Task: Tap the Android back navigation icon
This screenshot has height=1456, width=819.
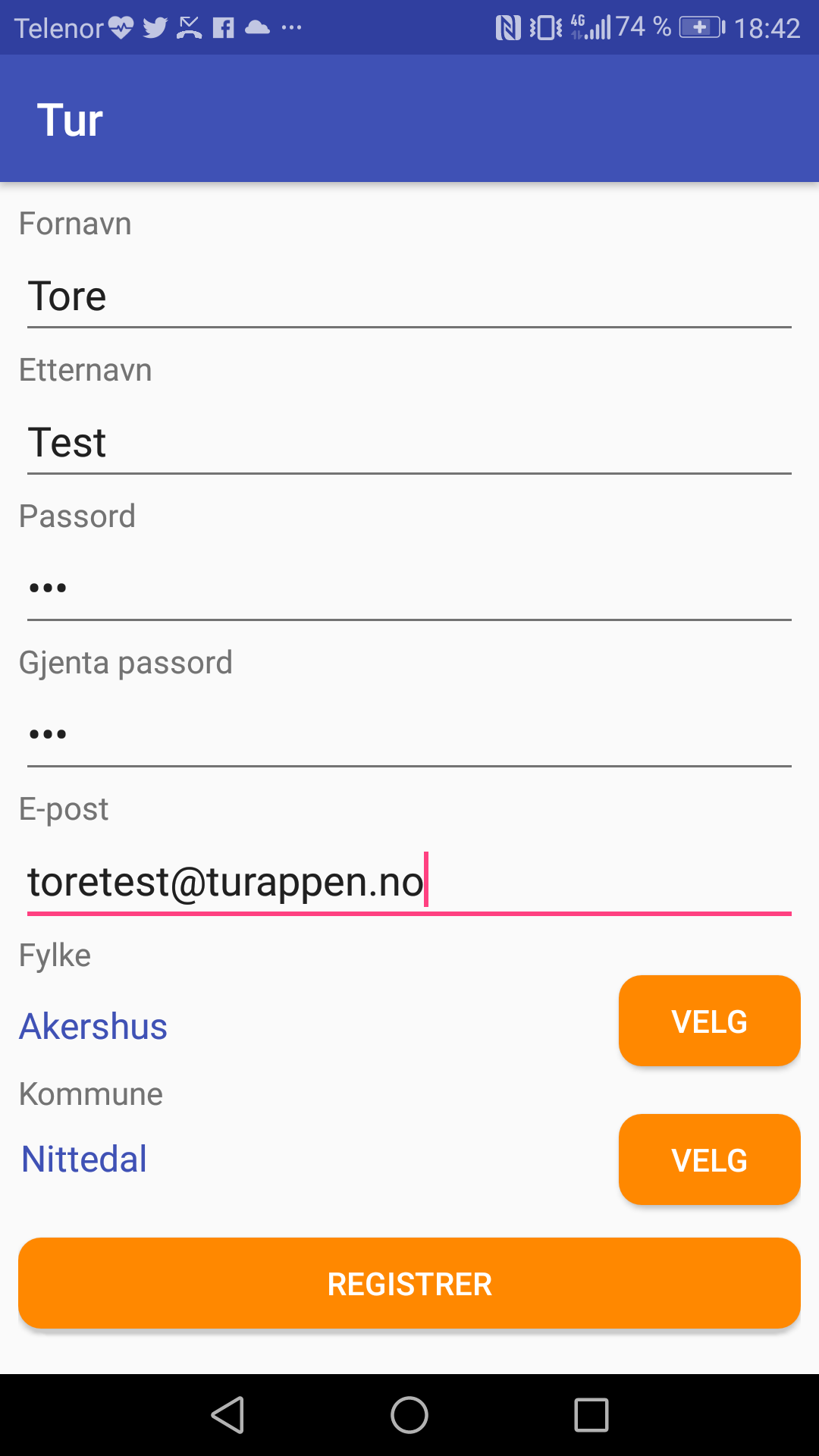Action: pos(227,1415)
